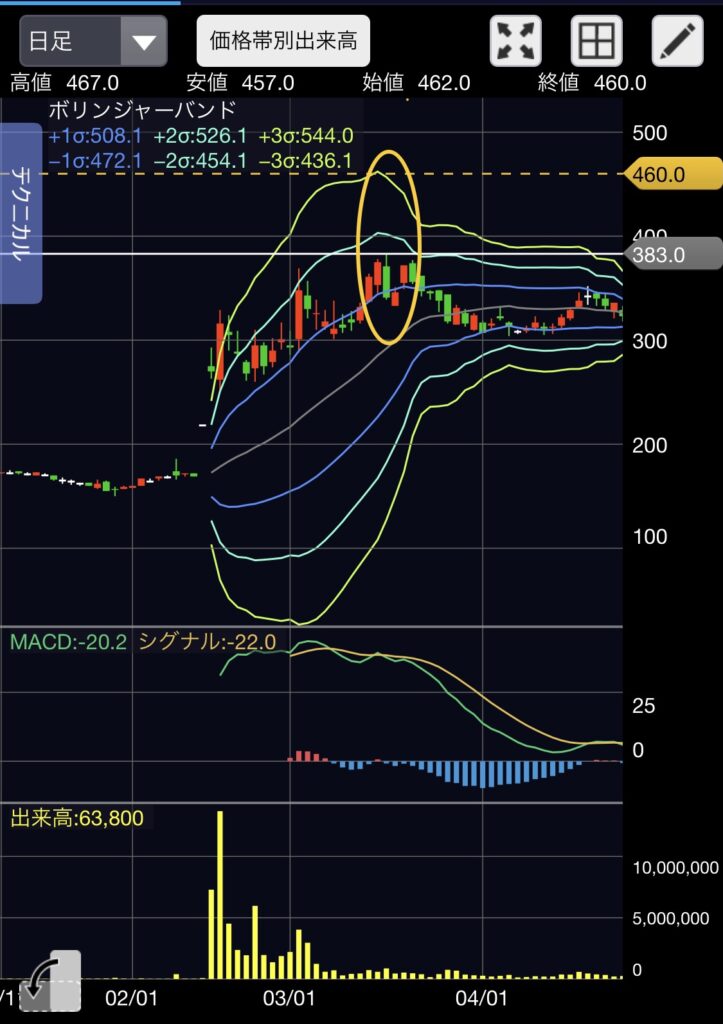This screenshot has height=1024, width=723.
Task: Tap the 価格帯別出来高 button
Action: click(283, 40)
